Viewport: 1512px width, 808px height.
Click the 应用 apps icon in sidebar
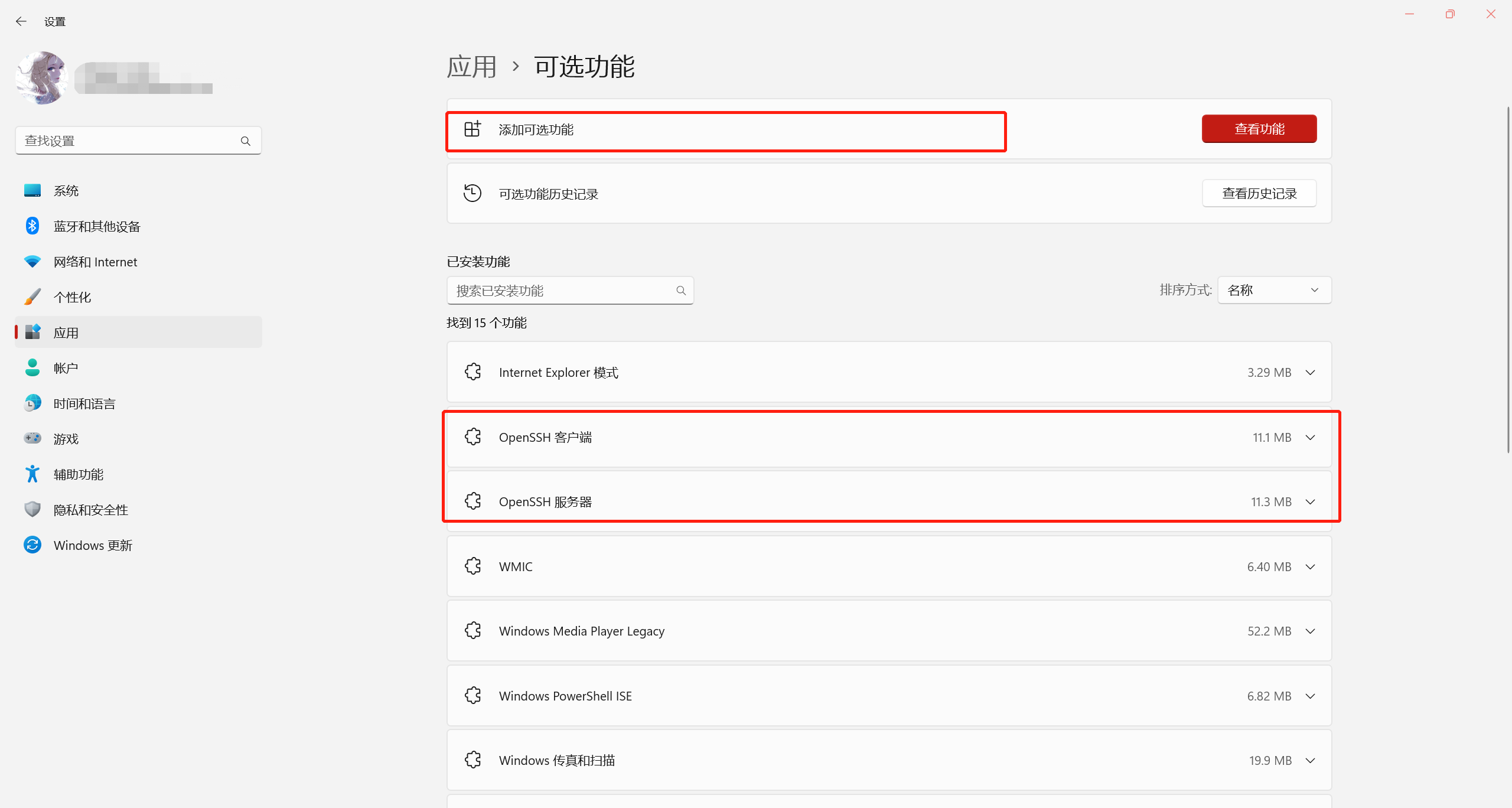[x=32, y=332]
